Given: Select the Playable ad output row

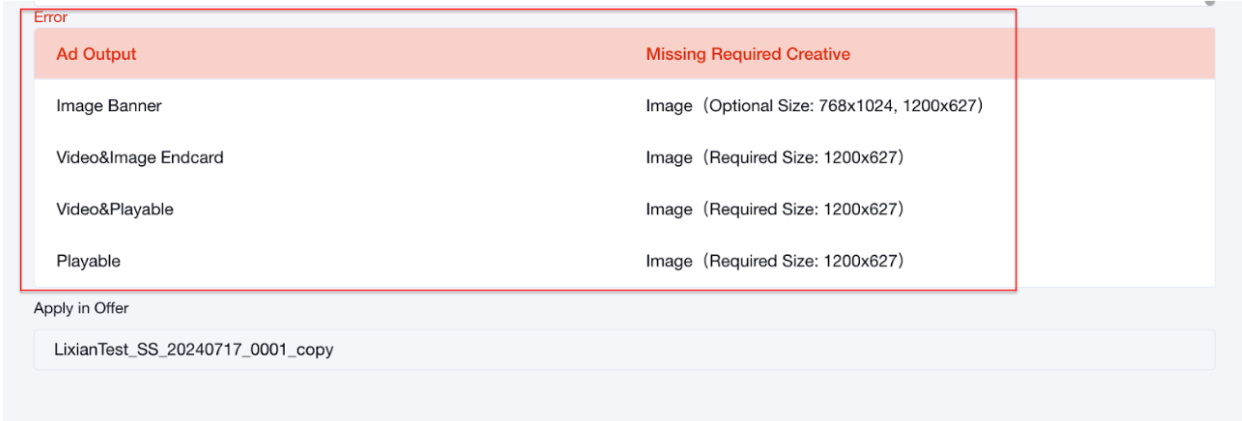Looking at the screenshot, I should pos(88,262).
